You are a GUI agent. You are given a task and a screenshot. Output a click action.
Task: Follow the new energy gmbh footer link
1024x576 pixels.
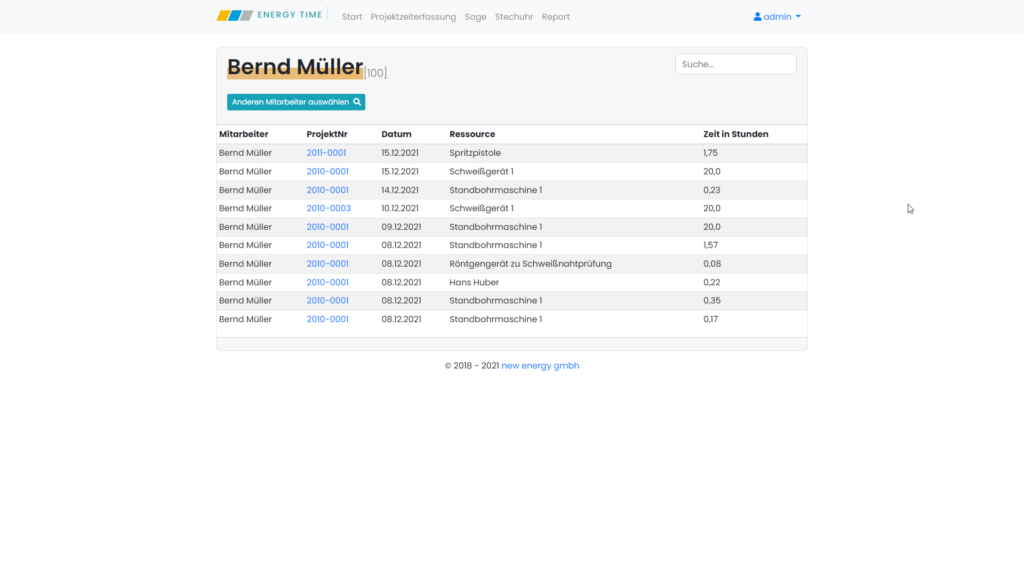540,366
